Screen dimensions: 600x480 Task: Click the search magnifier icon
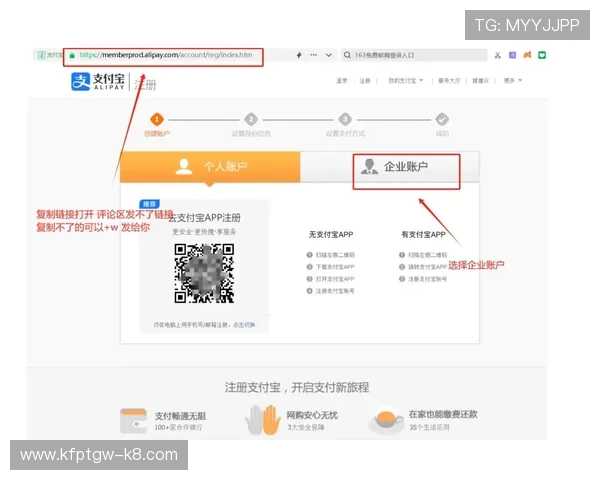(347, 55)
